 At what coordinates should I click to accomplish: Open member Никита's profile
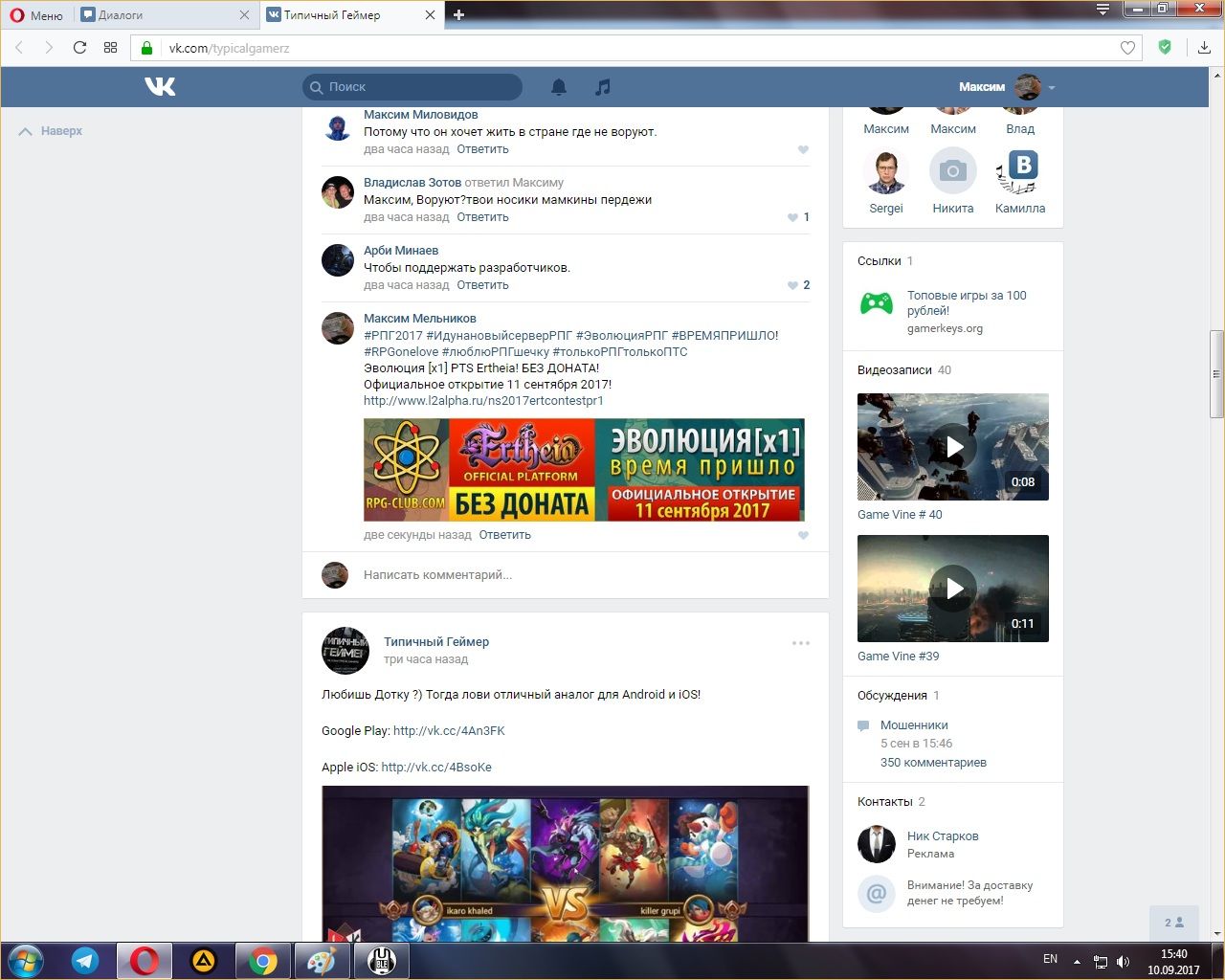coord(953,181)
